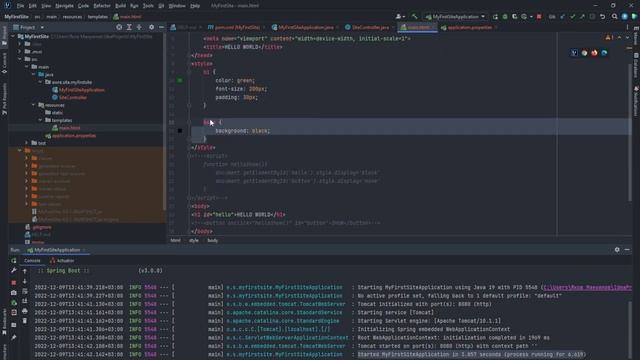Open the Navigate menu

coord(64,6)
